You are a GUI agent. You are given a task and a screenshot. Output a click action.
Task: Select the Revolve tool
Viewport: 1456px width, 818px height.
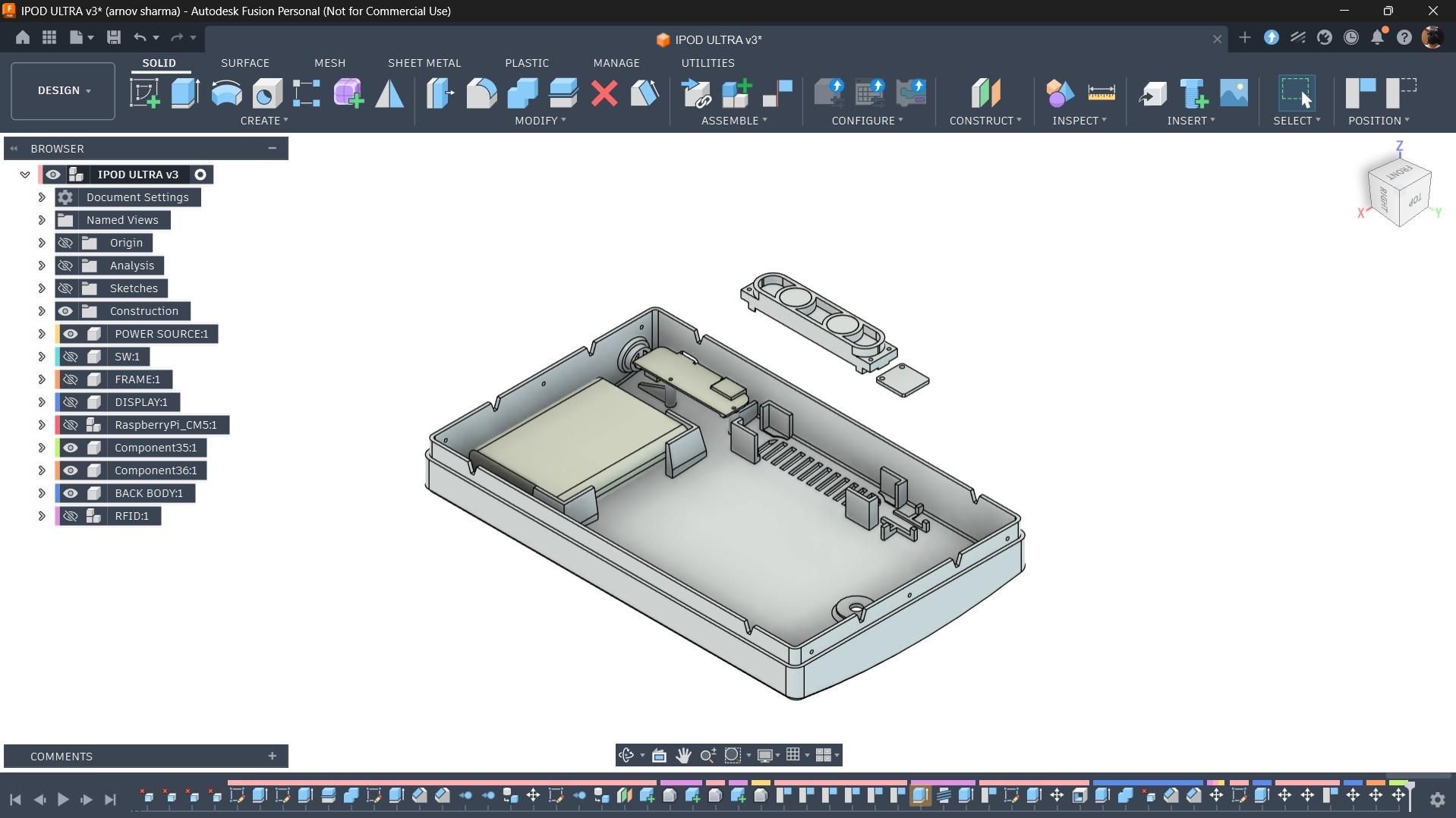[x=226, y=93]
